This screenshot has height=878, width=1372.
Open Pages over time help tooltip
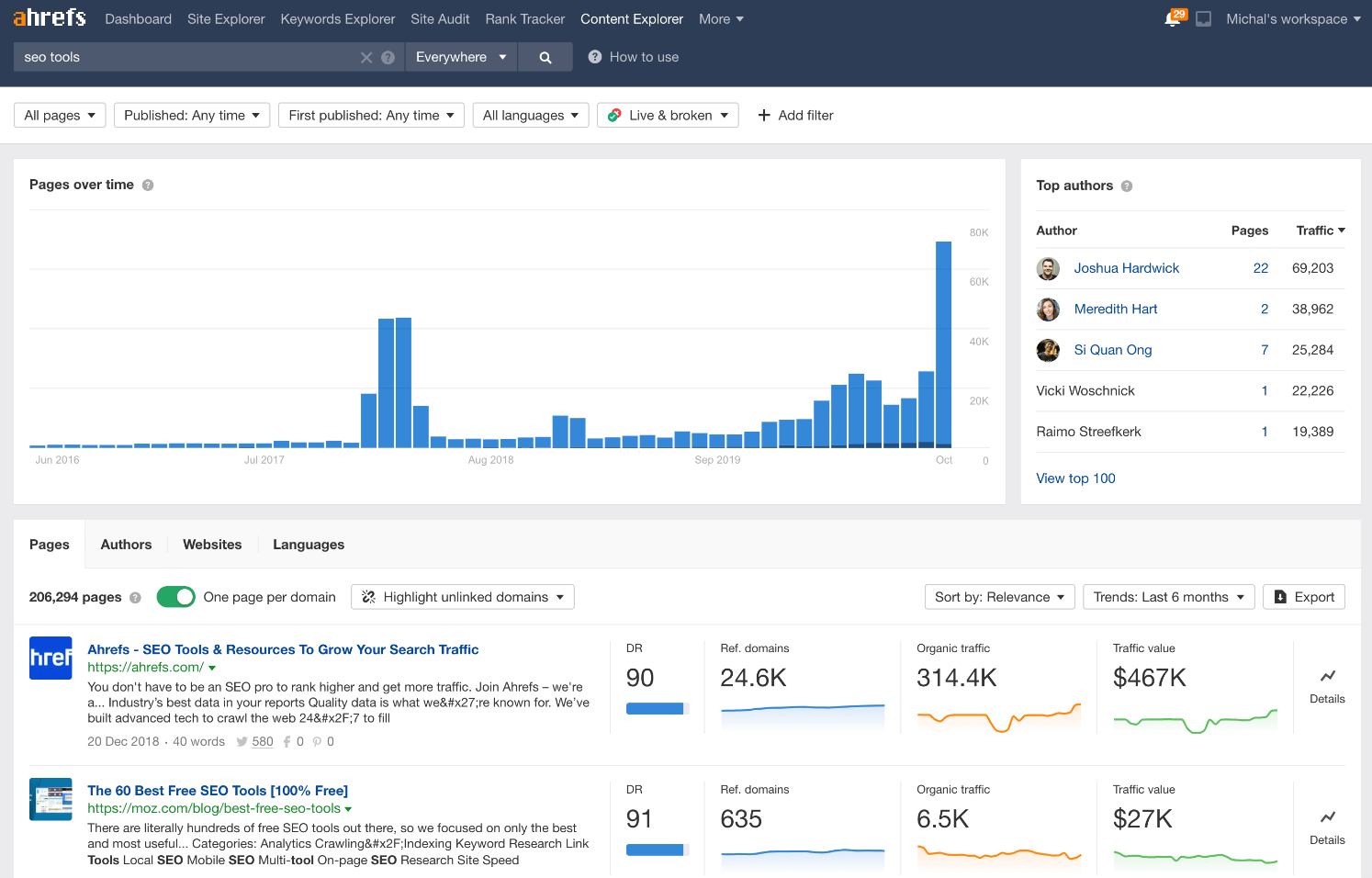148,185
